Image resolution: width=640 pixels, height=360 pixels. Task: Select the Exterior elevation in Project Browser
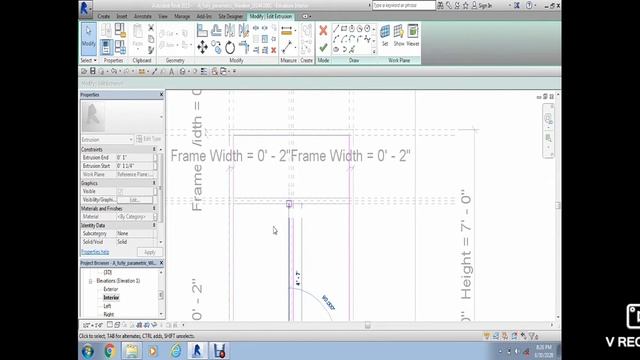coord(111,289)
